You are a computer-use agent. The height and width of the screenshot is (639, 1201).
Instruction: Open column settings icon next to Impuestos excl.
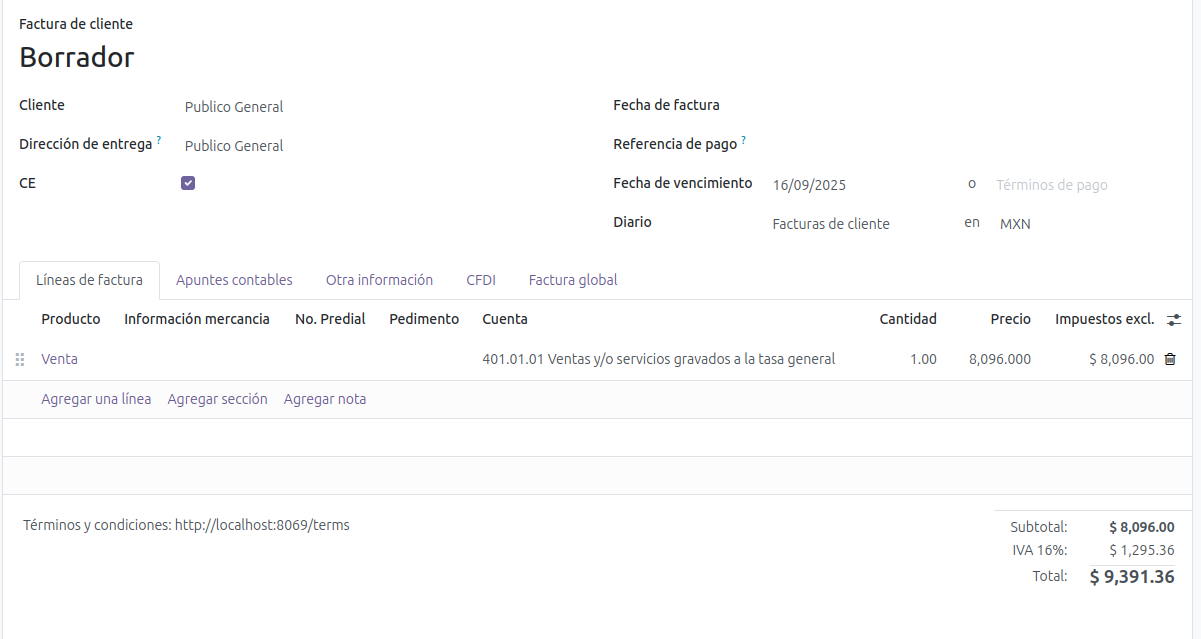[1174, 320]
